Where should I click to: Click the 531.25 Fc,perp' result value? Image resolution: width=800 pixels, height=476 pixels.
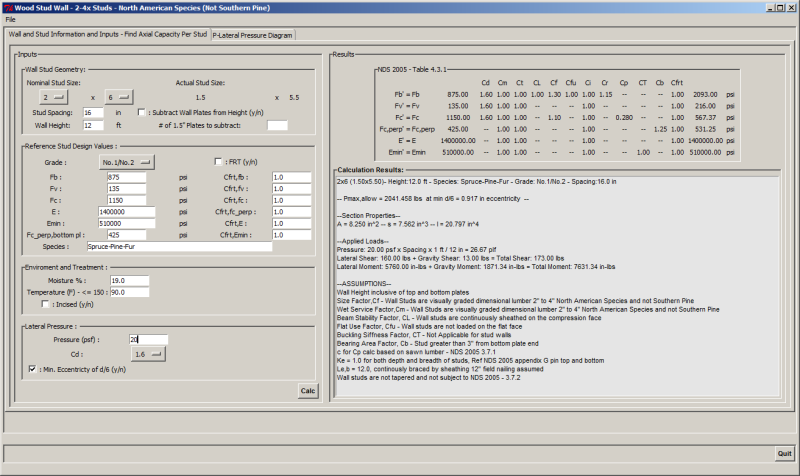click(707, 129)
